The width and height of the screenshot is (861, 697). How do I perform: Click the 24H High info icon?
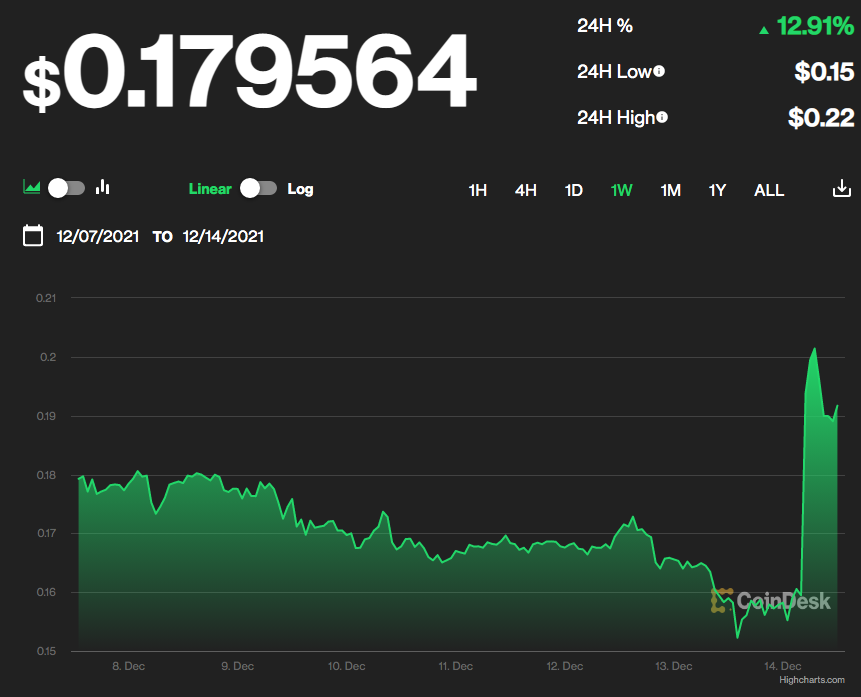662,117
